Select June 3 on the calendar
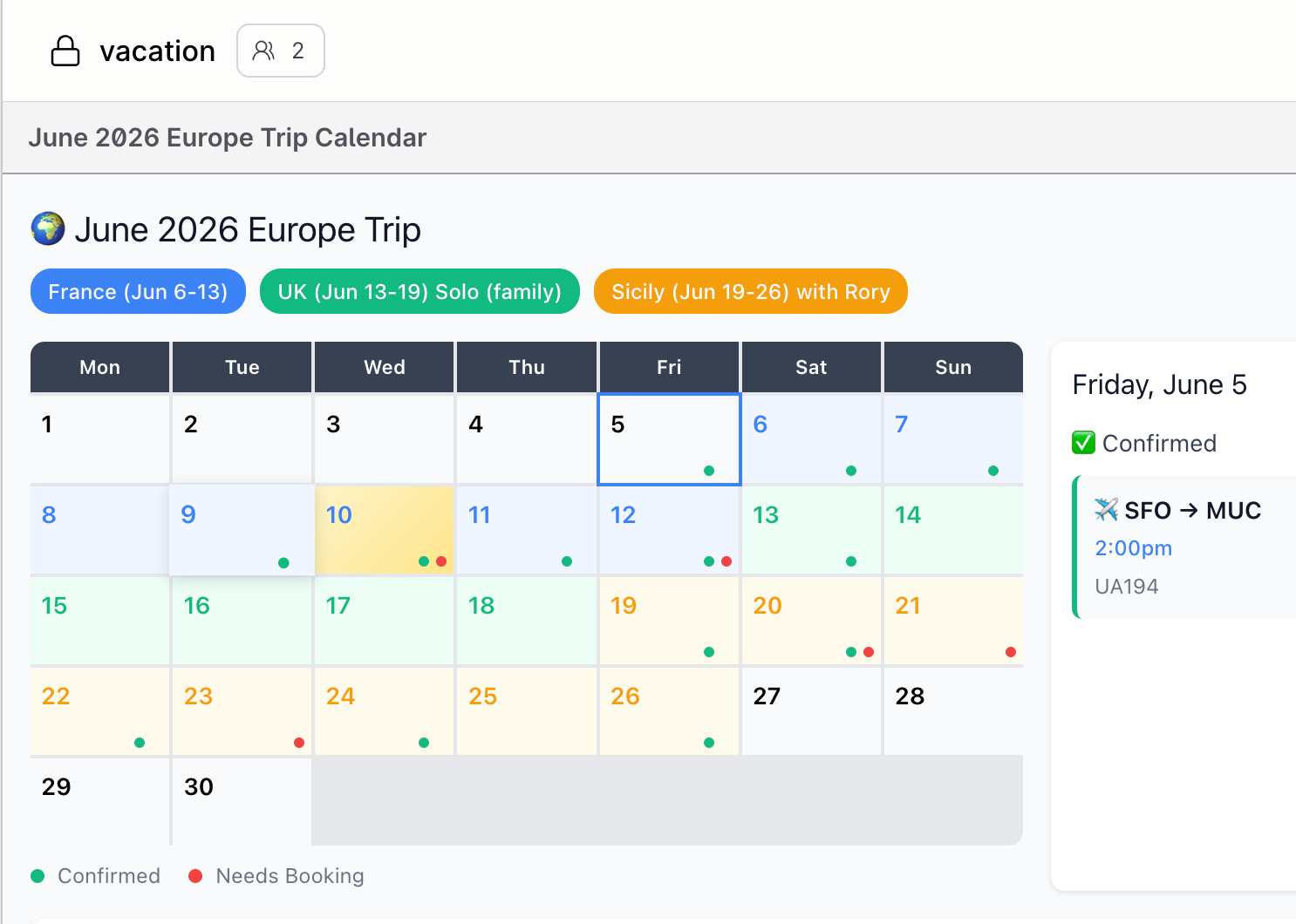Screen dimensions: 1296x924 point(385,439)
